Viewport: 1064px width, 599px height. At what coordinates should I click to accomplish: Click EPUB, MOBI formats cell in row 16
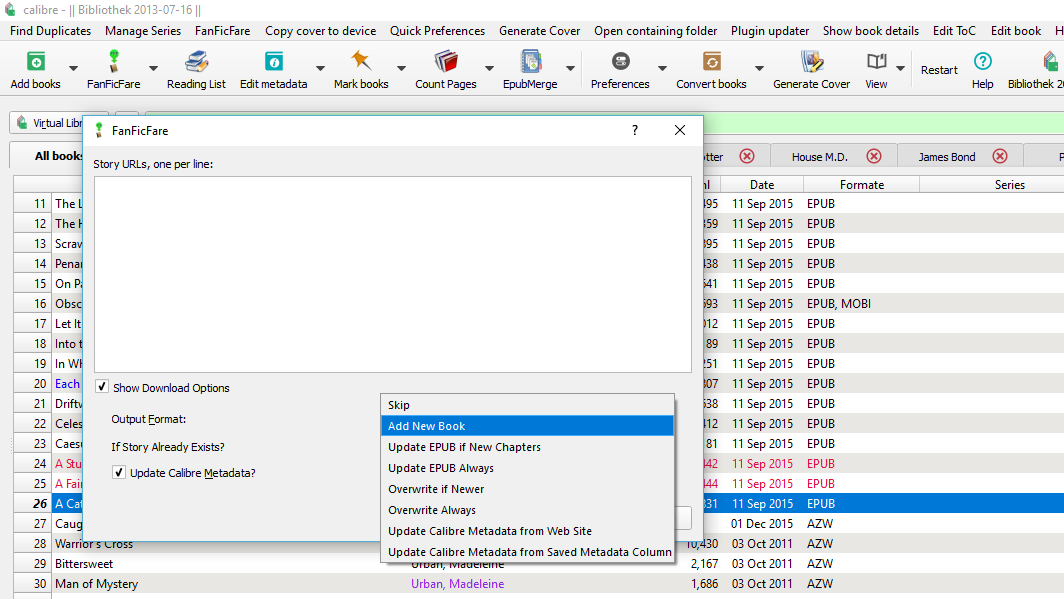tap(839, 303)
